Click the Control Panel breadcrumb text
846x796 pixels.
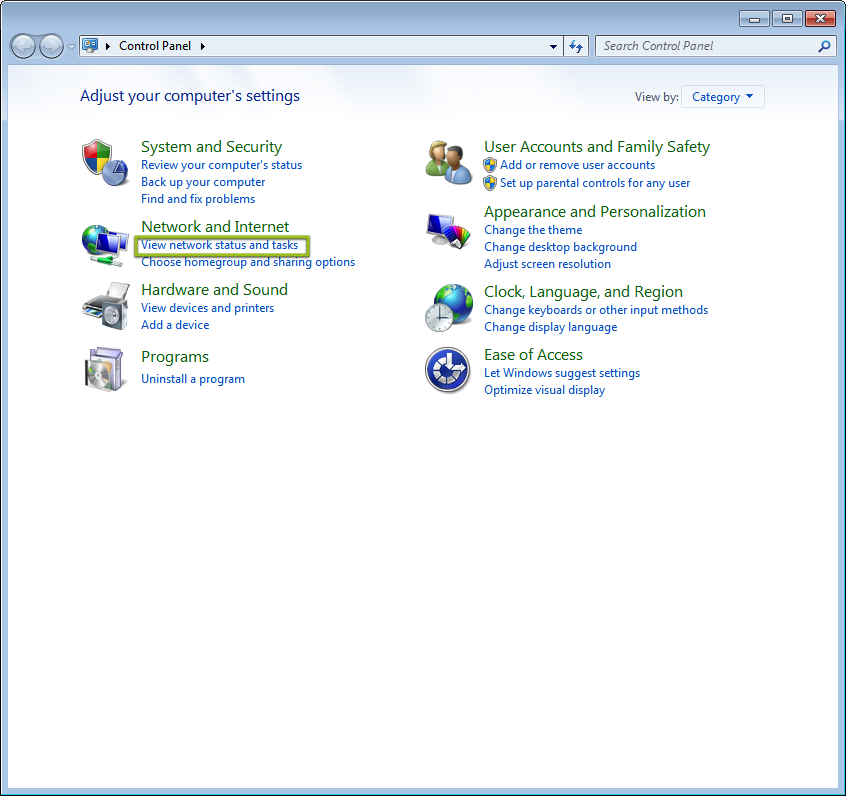(x=155, y=46)
